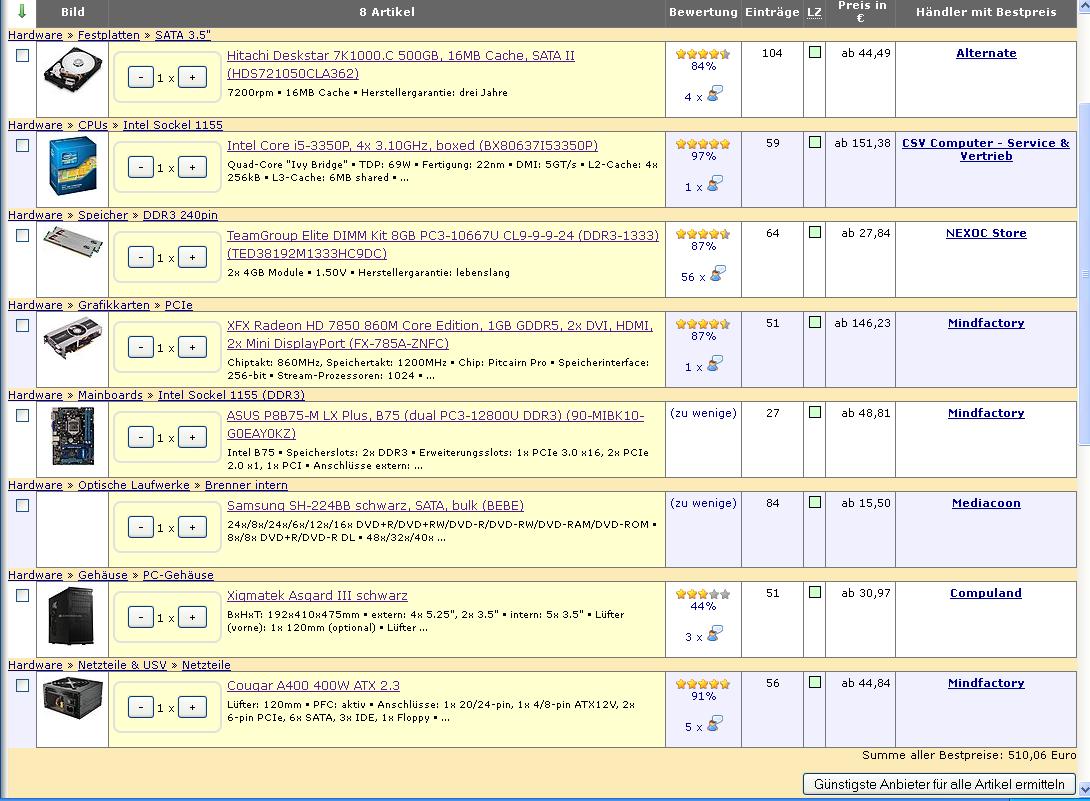Open ASUS P8B75-M mainboard image
The image size is (1090, 801).
pyautogui.click(x=72, y=436)
